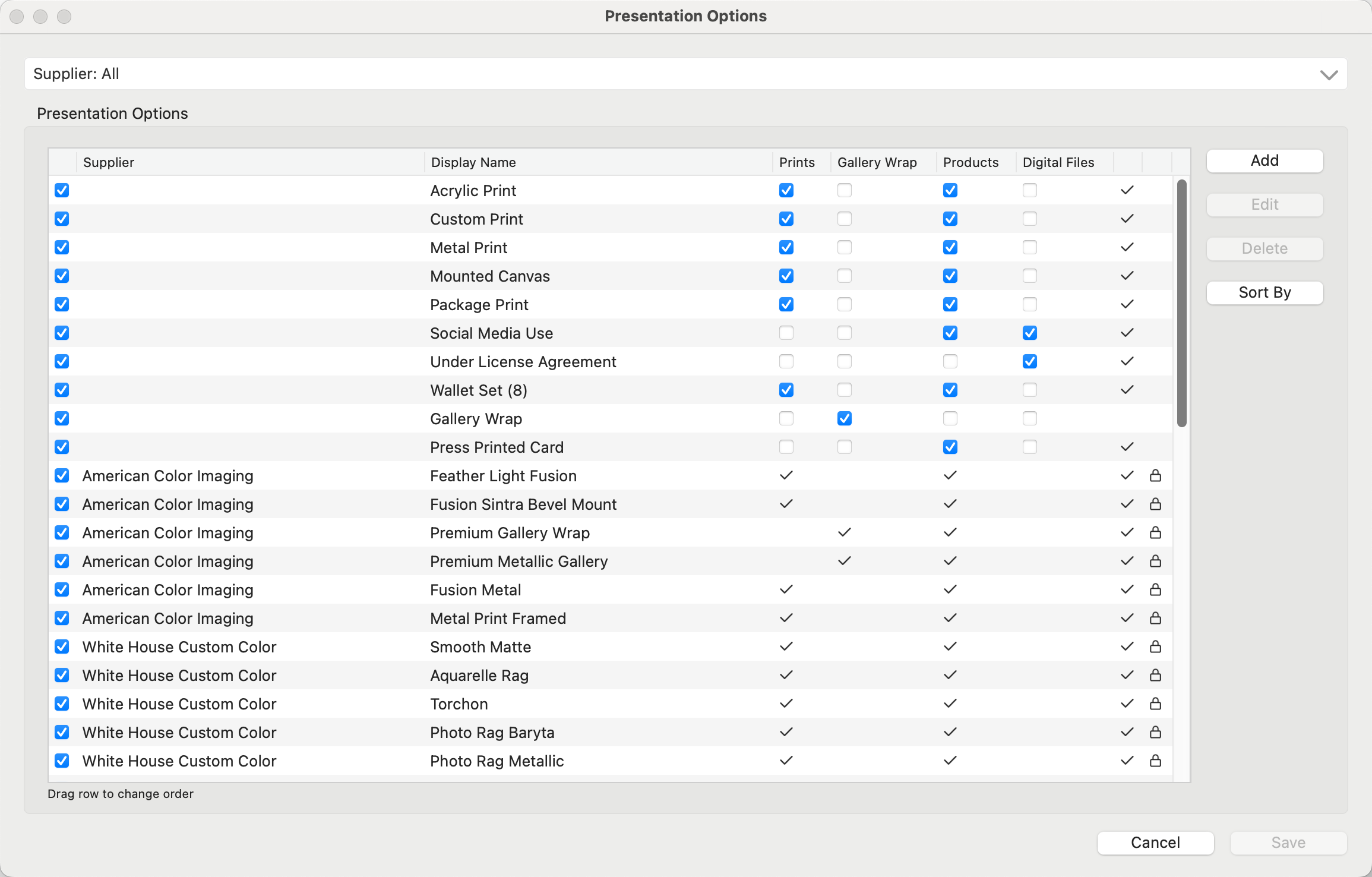Uncheck Prints checkbox for Acrylic Print

[x=786, y=190]
